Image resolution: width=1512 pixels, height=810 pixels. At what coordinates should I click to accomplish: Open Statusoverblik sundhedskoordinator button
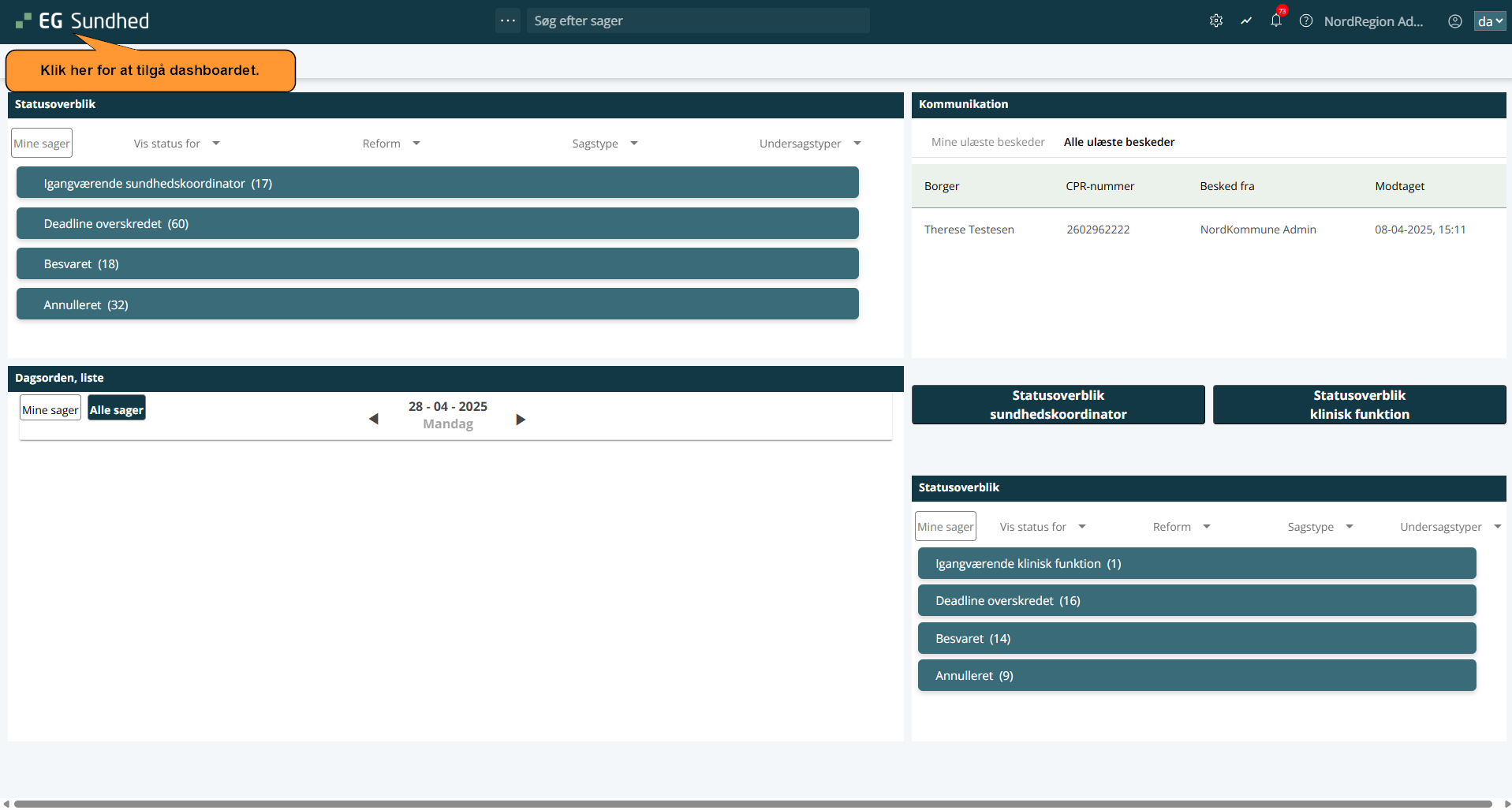pos(1058,405)
